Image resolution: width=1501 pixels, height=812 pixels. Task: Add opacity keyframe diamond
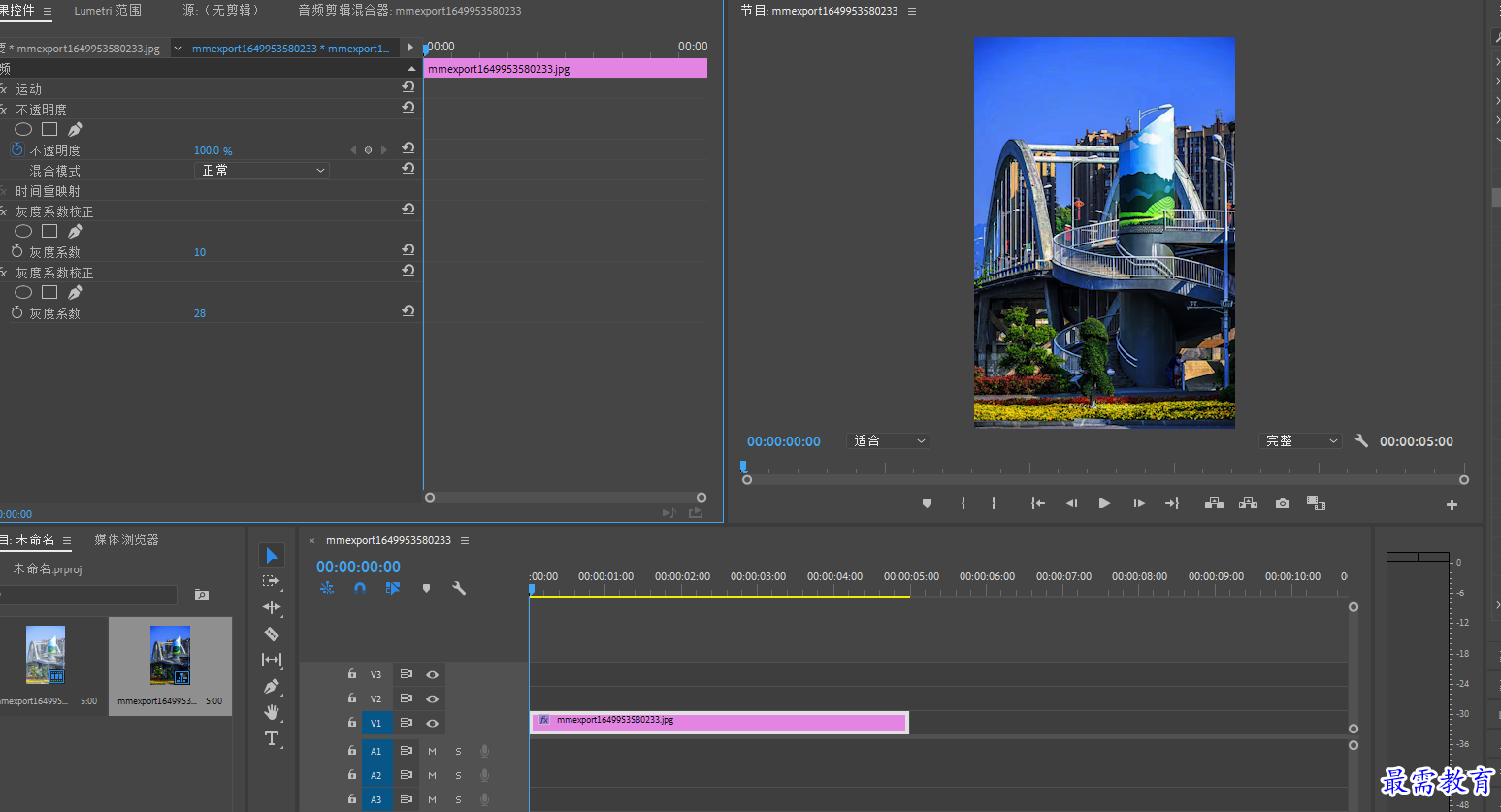(368, 150)
